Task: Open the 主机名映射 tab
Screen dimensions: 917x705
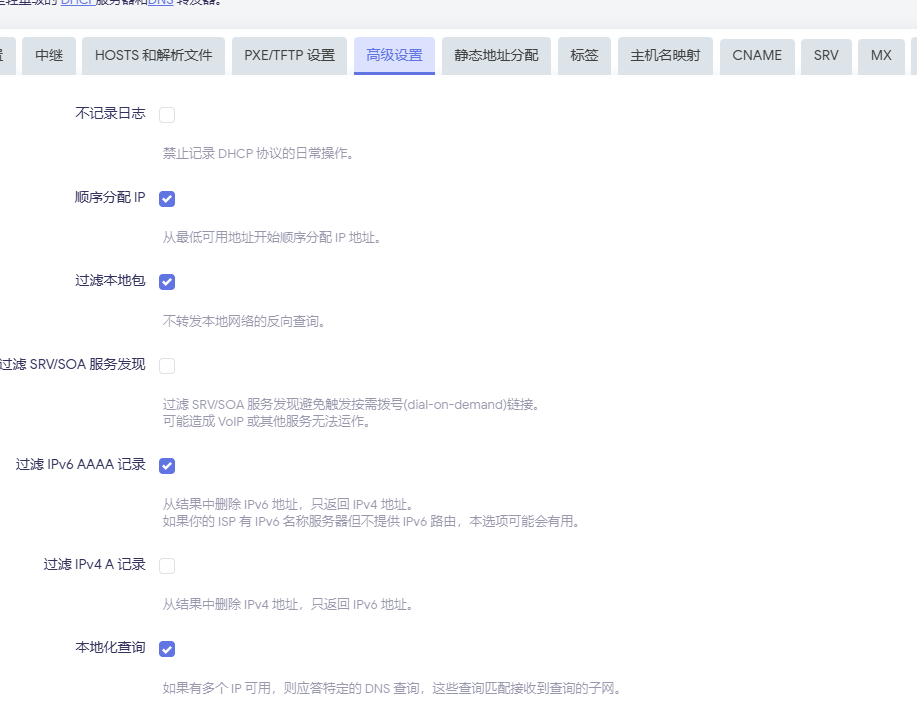Action: [665, 56]
